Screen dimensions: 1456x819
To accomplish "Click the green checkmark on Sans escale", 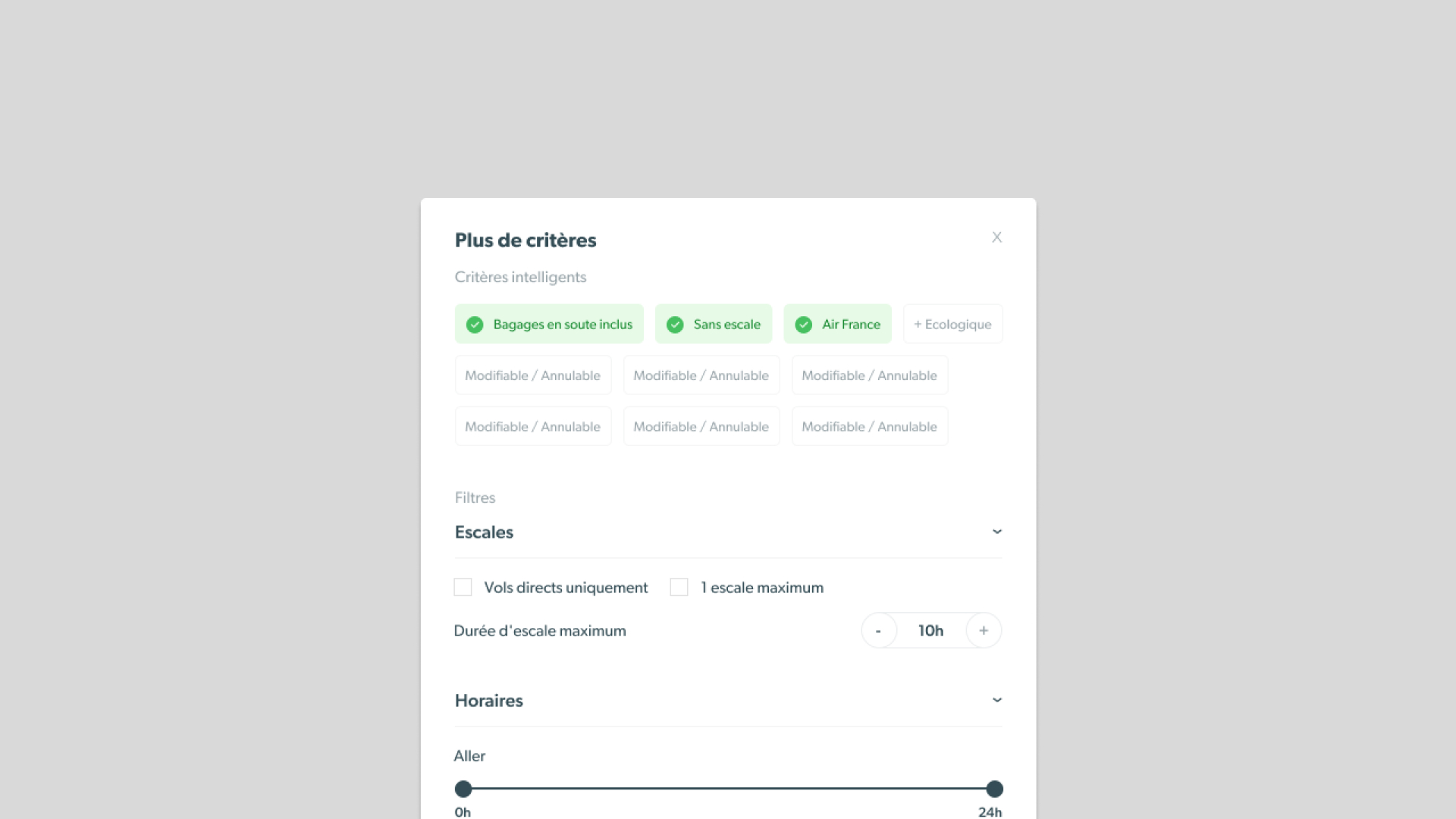I will [675, 325].
